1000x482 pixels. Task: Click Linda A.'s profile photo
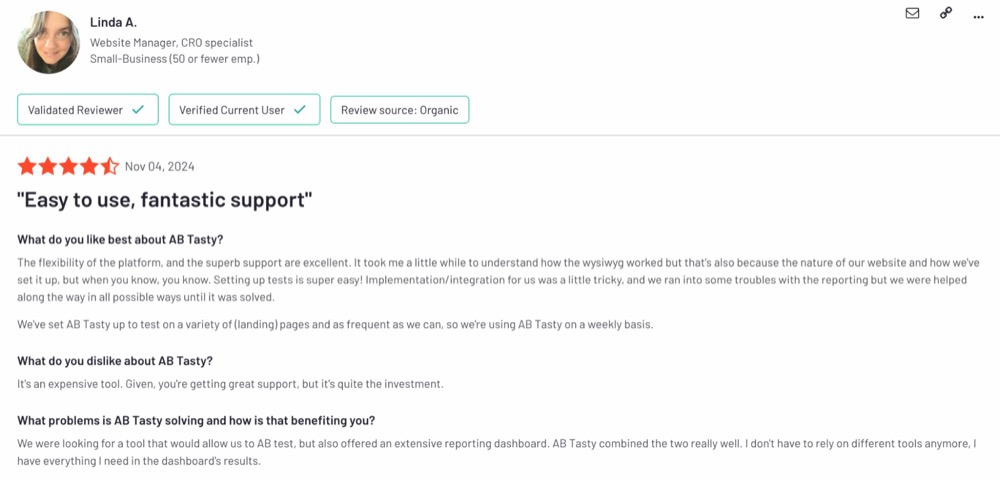48,42
